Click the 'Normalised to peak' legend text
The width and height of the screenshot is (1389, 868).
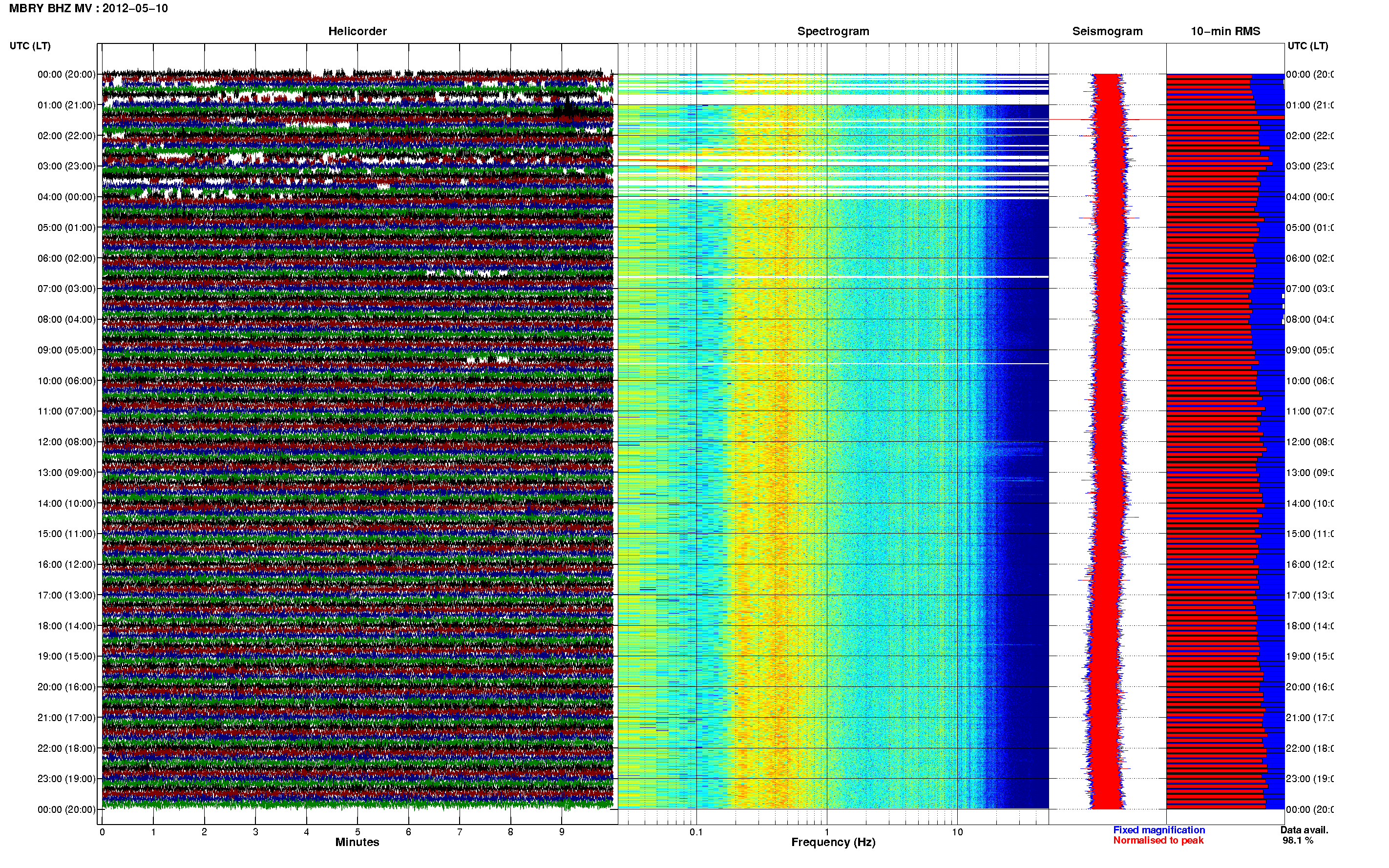(1158, 841)
